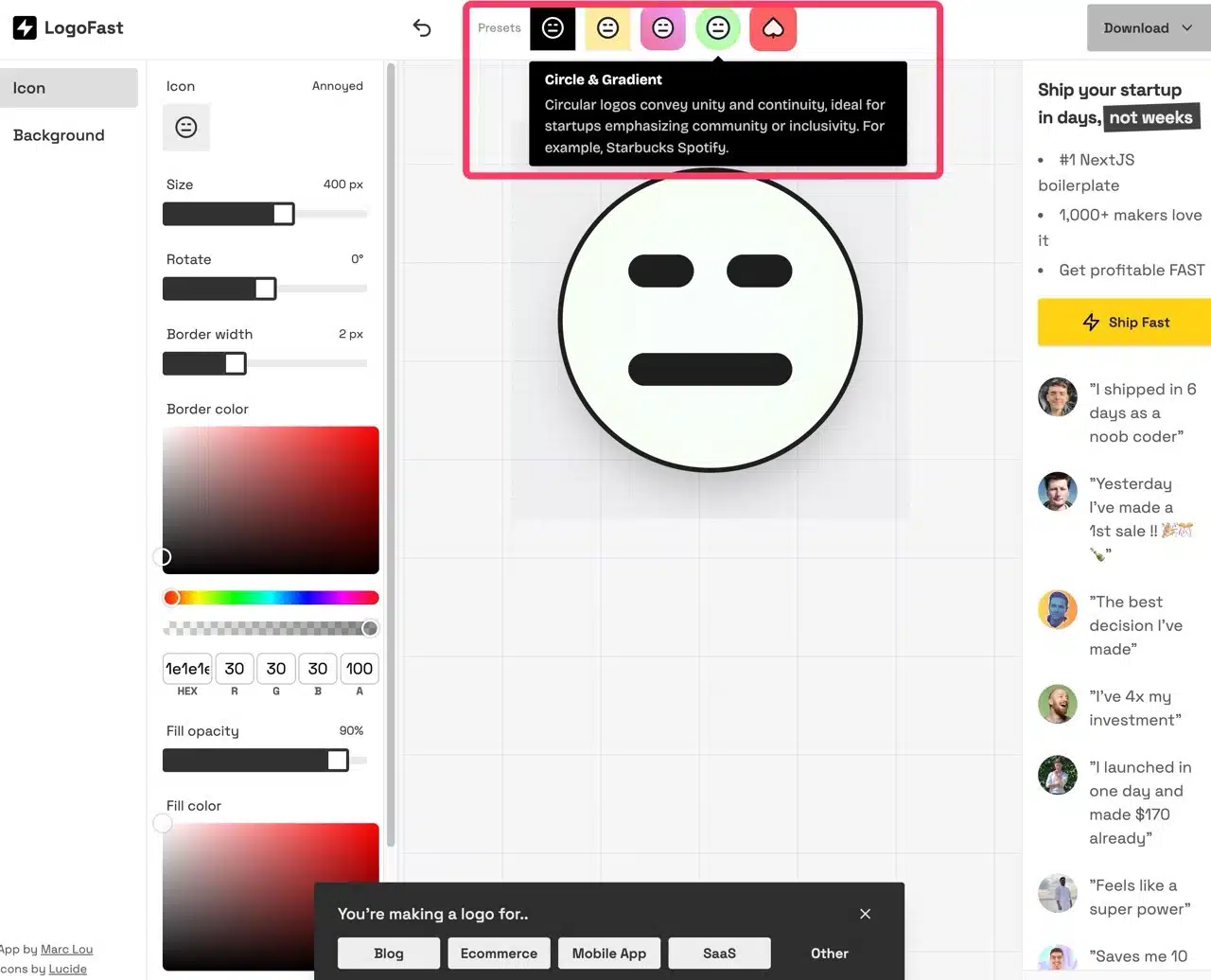Select the pink gradient preset
The image size is (1211, 980).
662,28
